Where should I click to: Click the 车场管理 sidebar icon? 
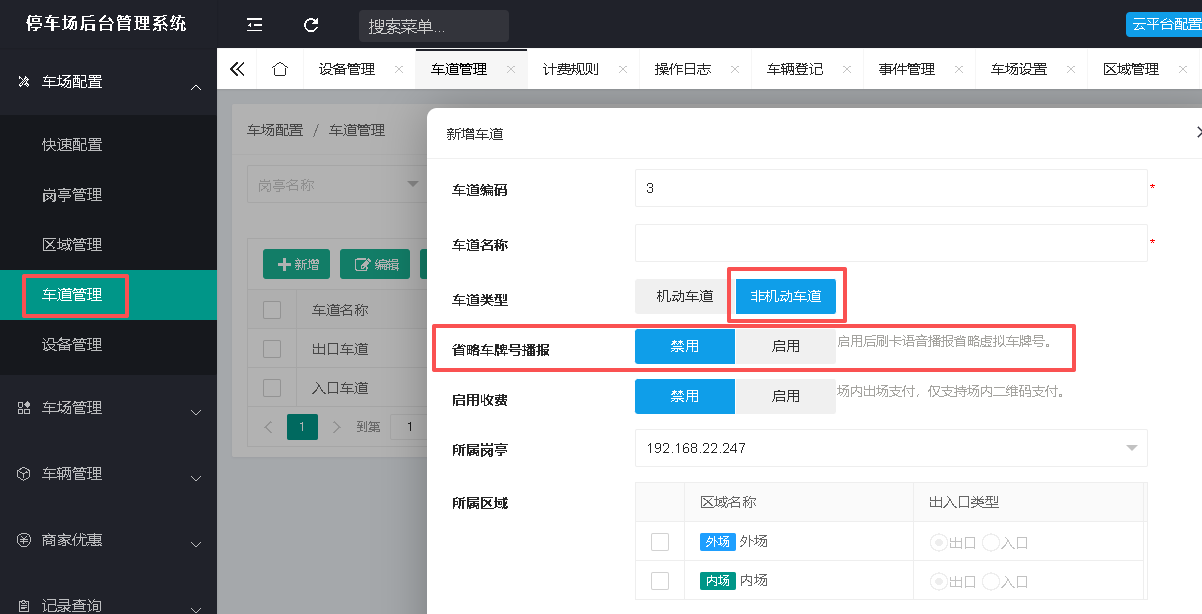(x=24, y=408)
